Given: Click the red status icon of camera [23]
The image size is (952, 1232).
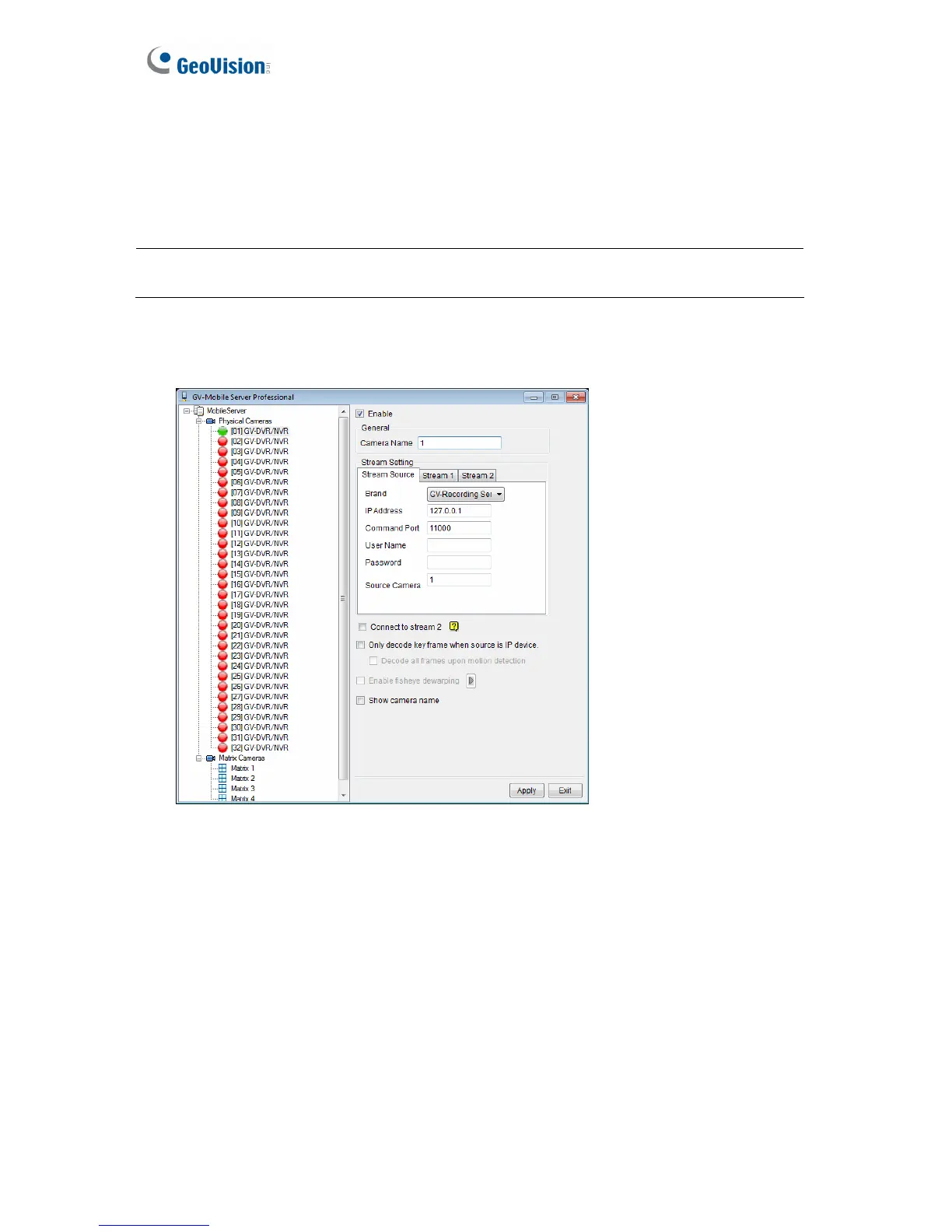Looking at the screenshot, I should [x=222, y=656].
